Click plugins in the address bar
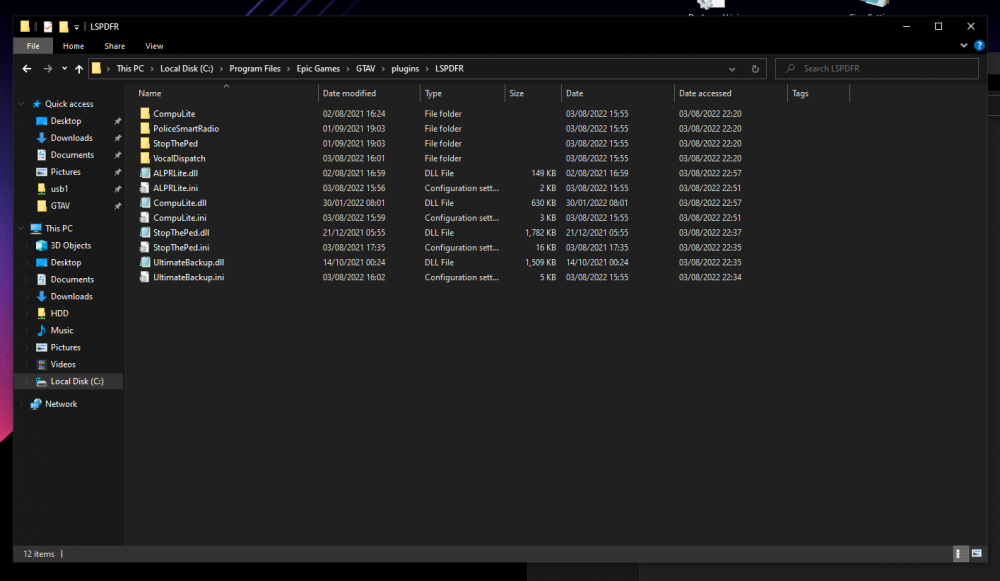Image resolution: width=1000 pixels, height=581 pixels. coord(405,68)
